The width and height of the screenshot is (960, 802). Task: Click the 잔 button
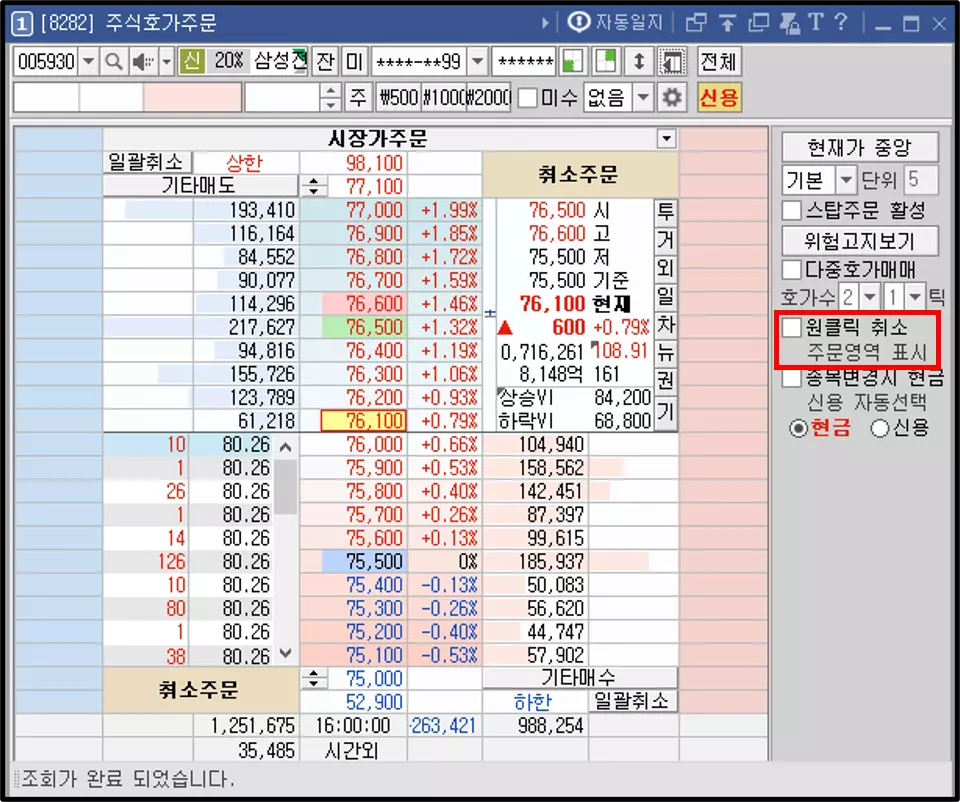click(326, 61)
